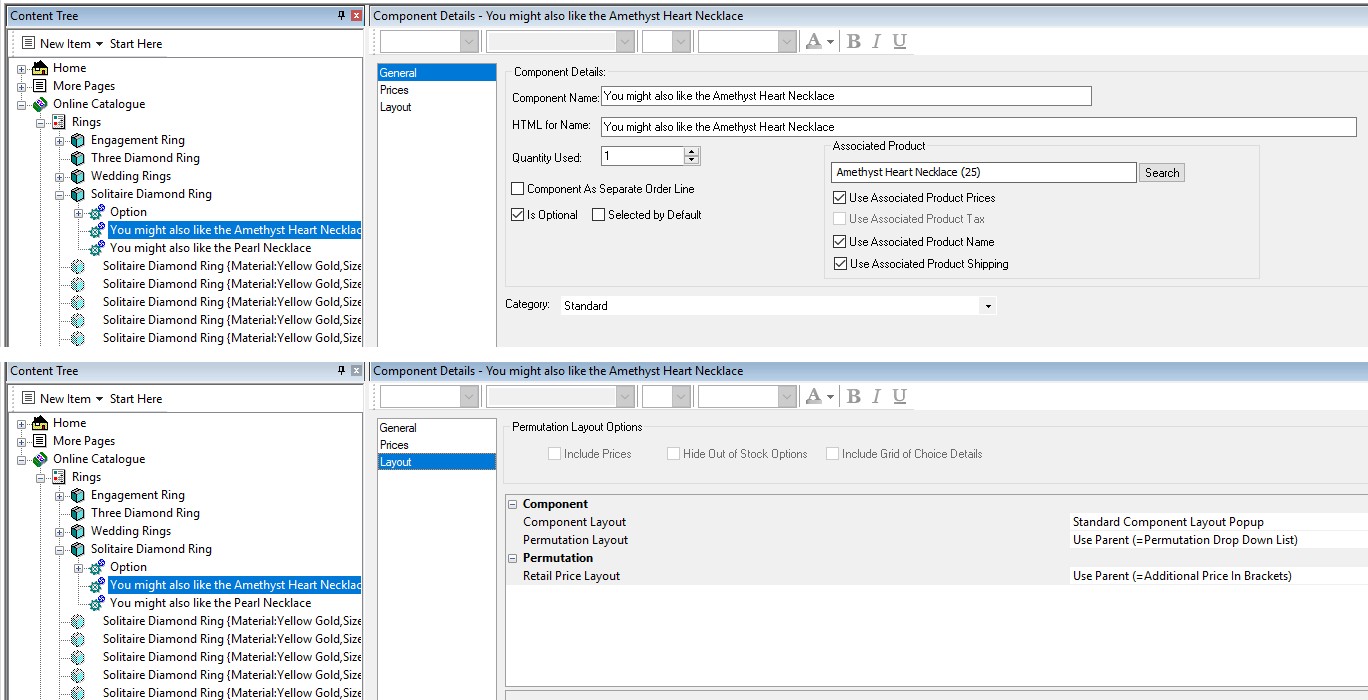Click the pin icon on the upper Content Tree header
Viewport: 1368px width, 700px height.
pyautogui.click(x=341, y=15)
